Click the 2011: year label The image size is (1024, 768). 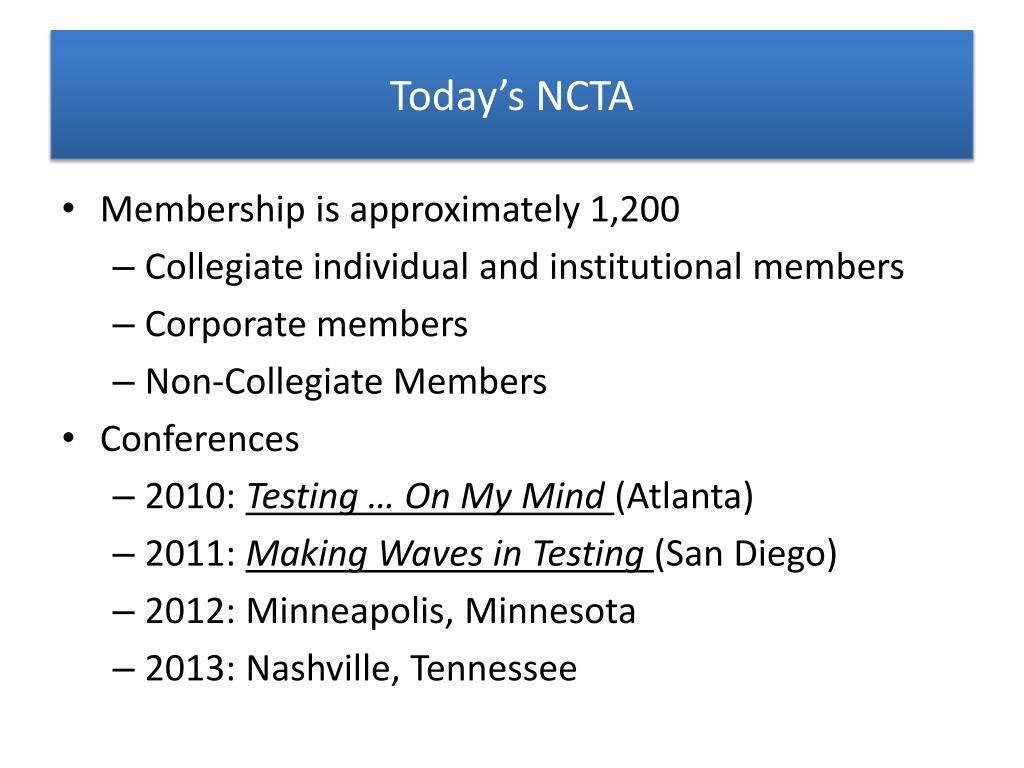click(190, 554)
